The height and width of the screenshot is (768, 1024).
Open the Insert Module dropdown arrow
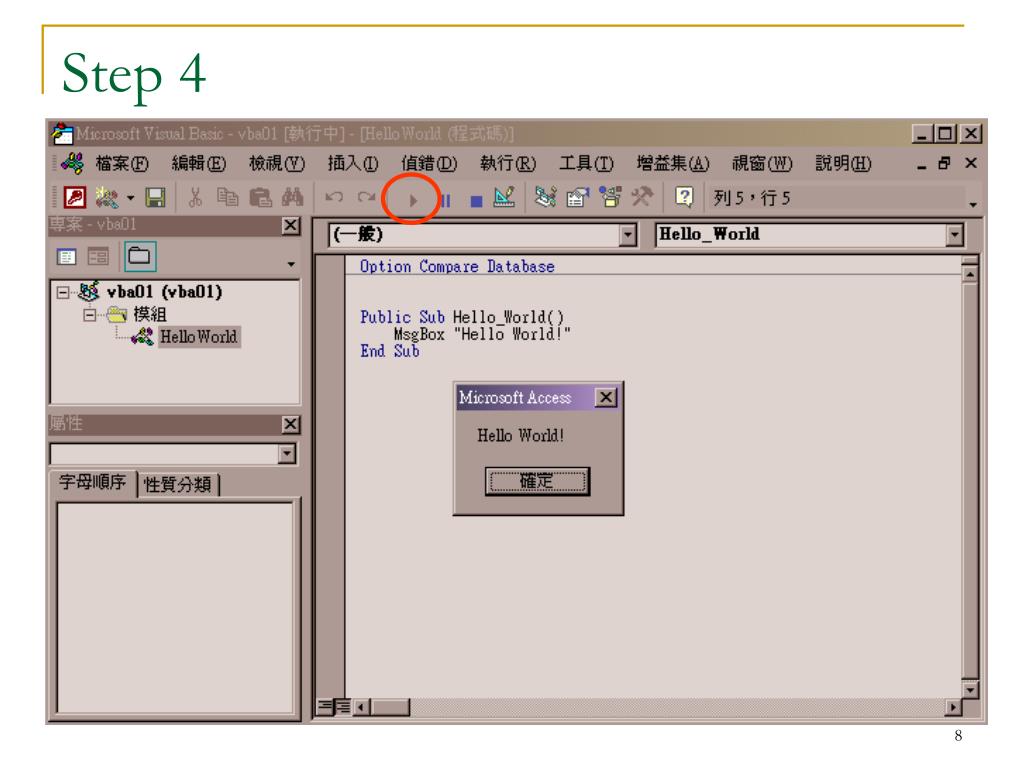(131, 198)
